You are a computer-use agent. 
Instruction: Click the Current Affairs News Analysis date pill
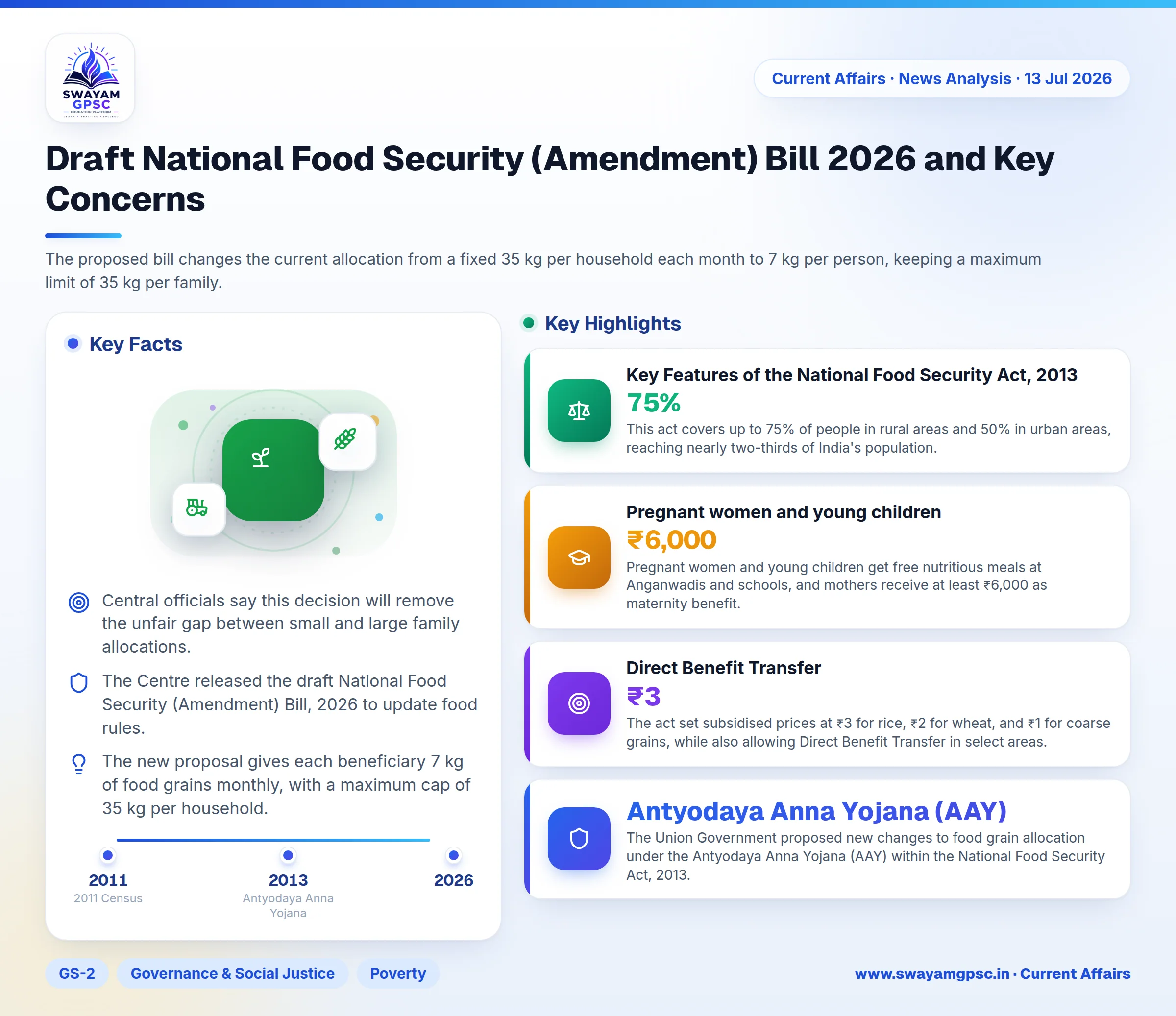point(942,78)
